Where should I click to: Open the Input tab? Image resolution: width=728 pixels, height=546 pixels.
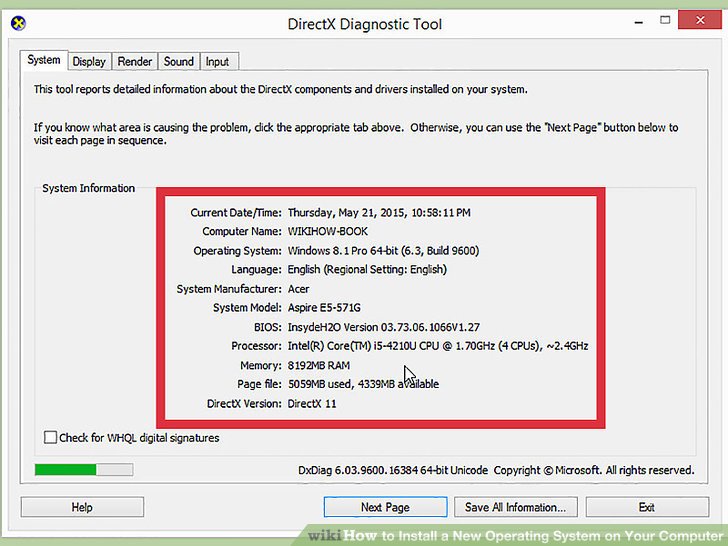pos(217,61)
